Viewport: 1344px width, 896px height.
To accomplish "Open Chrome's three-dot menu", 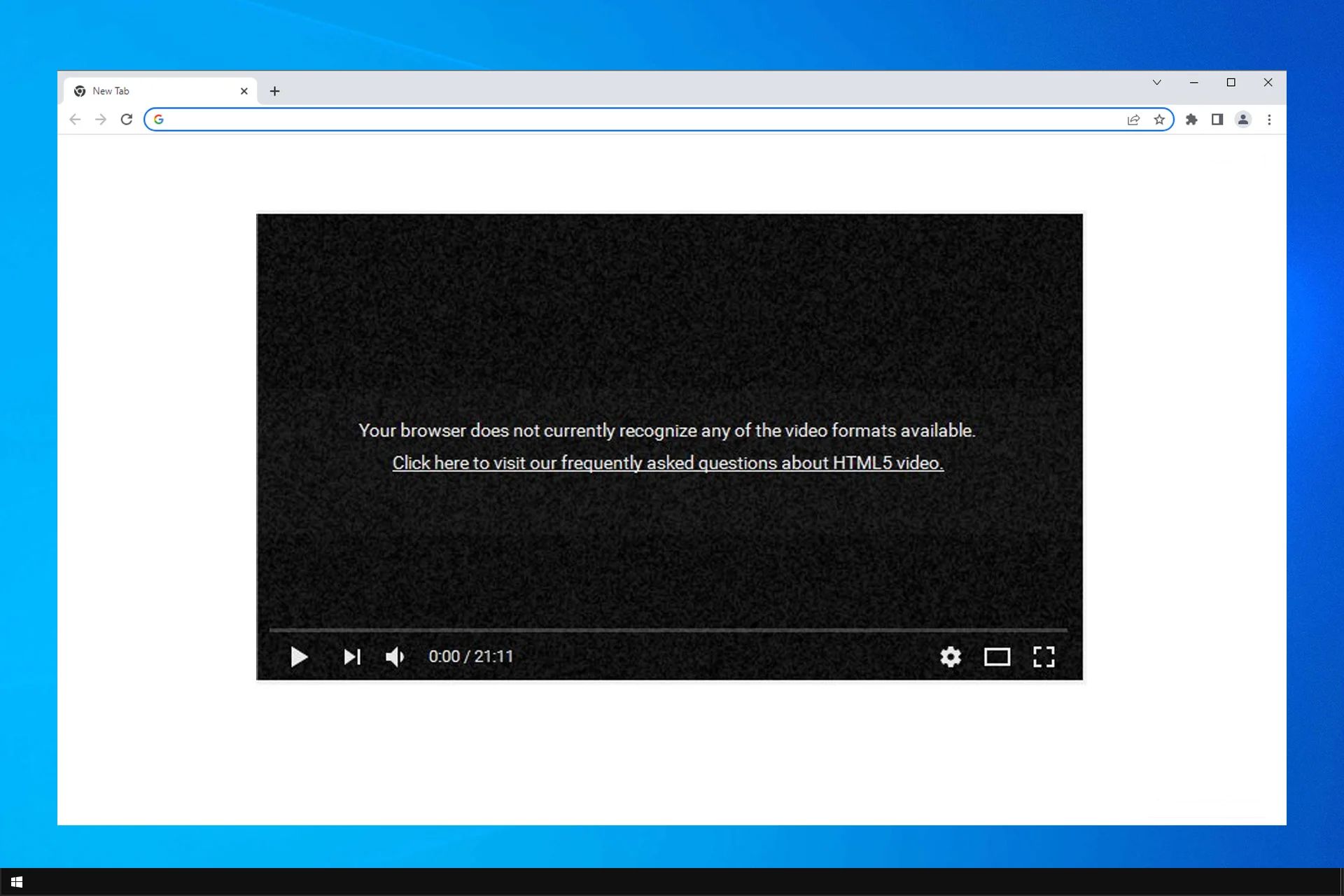I will tap(1270, 120).
